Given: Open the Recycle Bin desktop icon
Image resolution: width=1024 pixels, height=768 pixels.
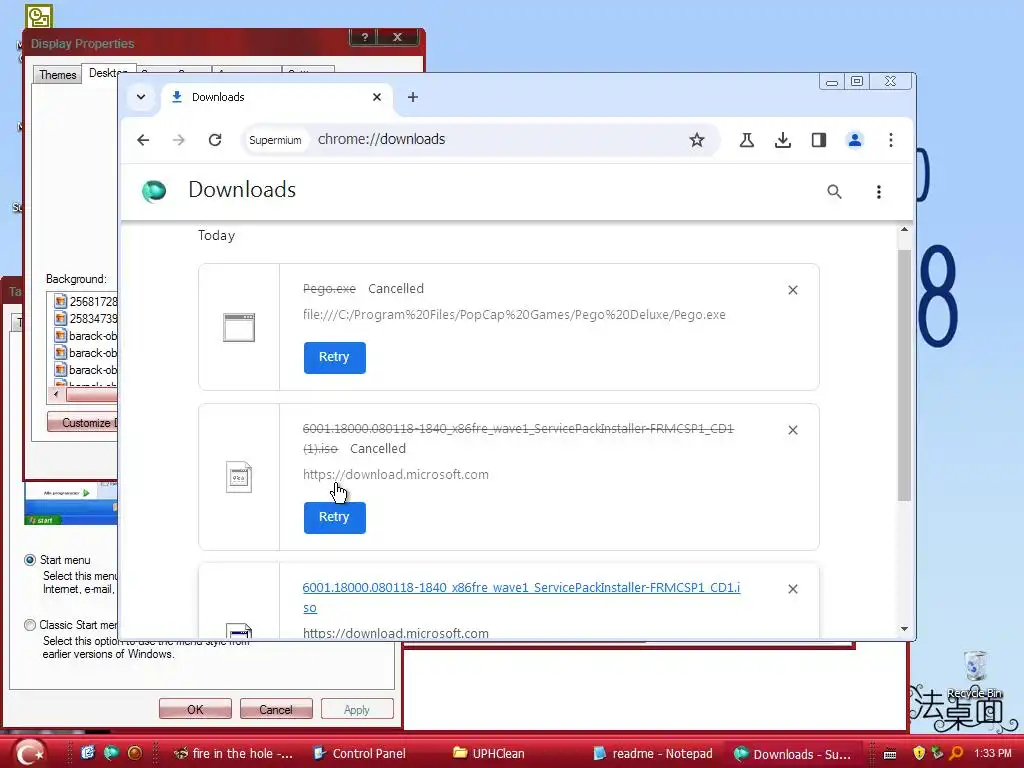Looking at the screenshot, I should coord(974,675).
